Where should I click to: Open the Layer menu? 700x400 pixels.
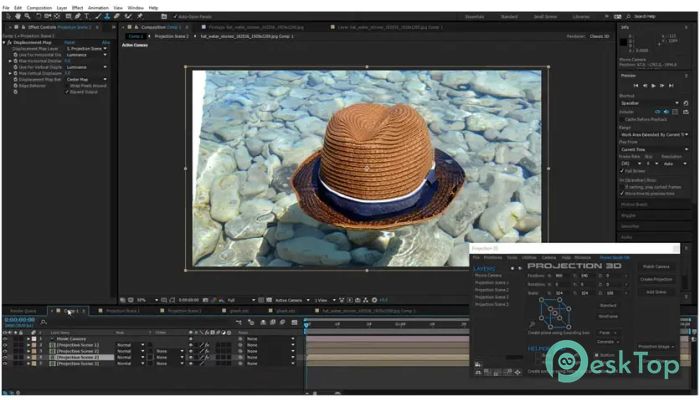click(62, 8)
